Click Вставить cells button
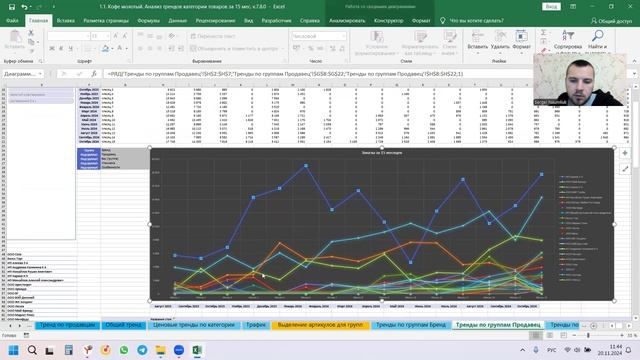Viewport: 640px width, 360px height. click(477, 41)
